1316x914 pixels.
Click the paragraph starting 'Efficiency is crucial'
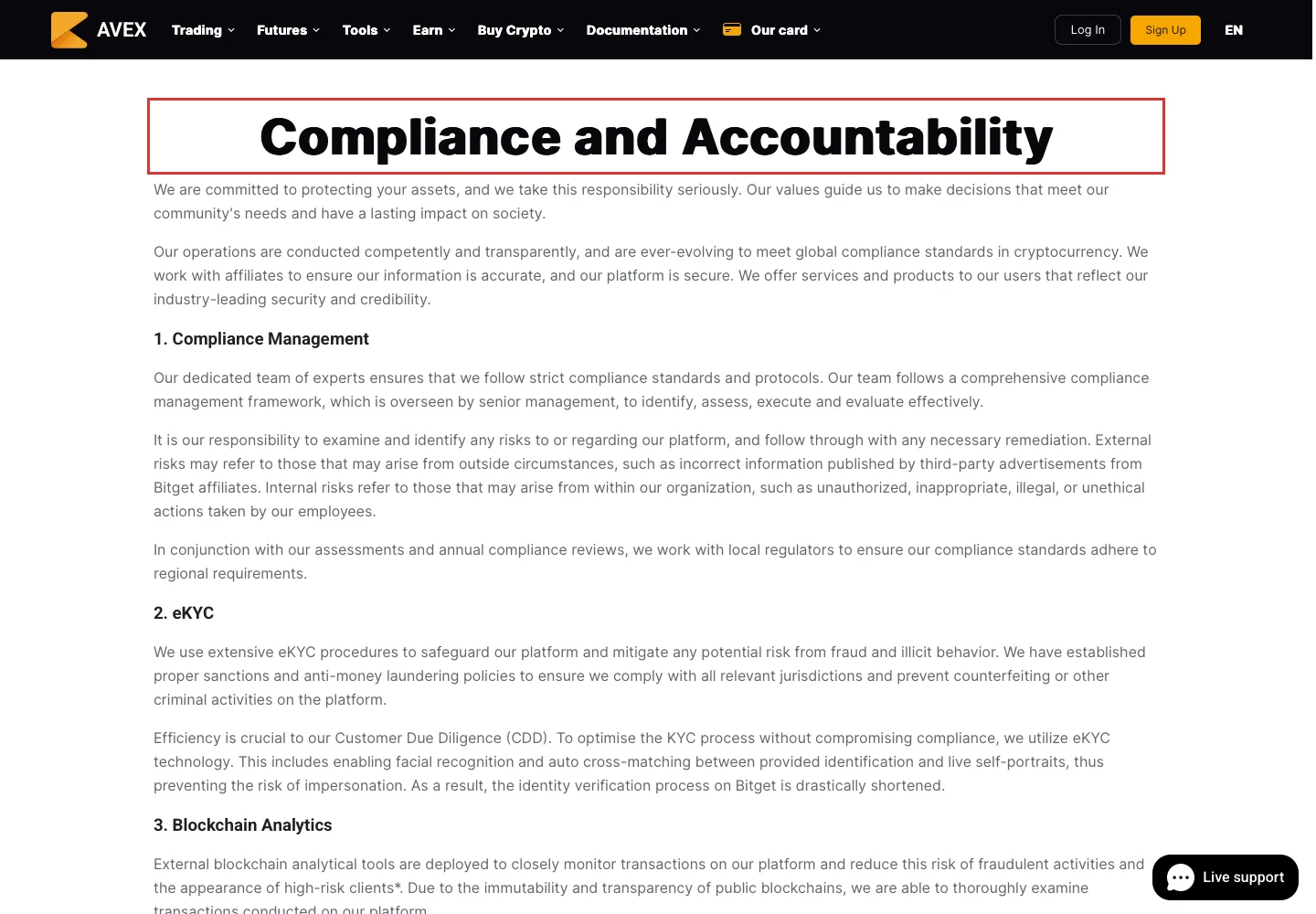coord(631,762)
